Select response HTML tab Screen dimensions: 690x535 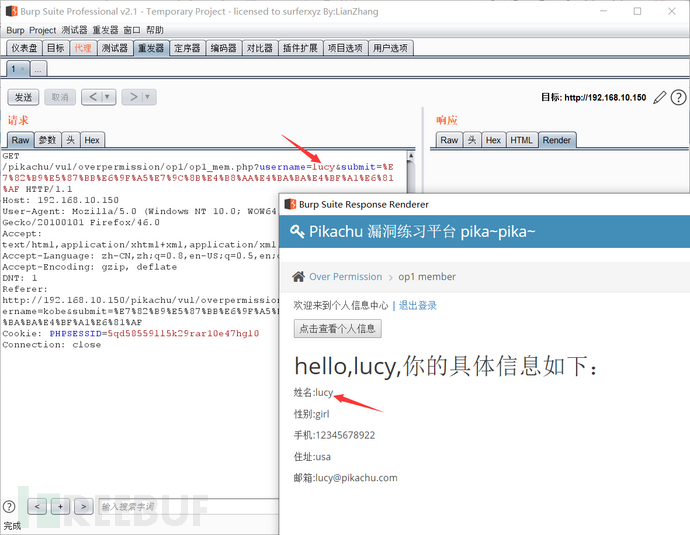click(x=522, y=140)
